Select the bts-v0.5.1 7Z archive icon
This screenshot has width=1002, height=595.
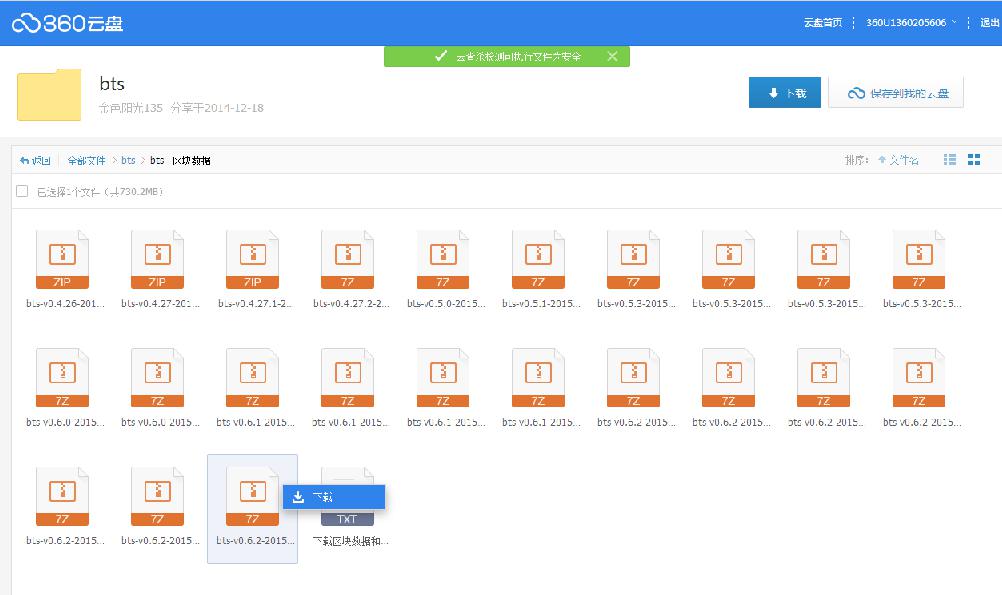[x=538, y=260]
